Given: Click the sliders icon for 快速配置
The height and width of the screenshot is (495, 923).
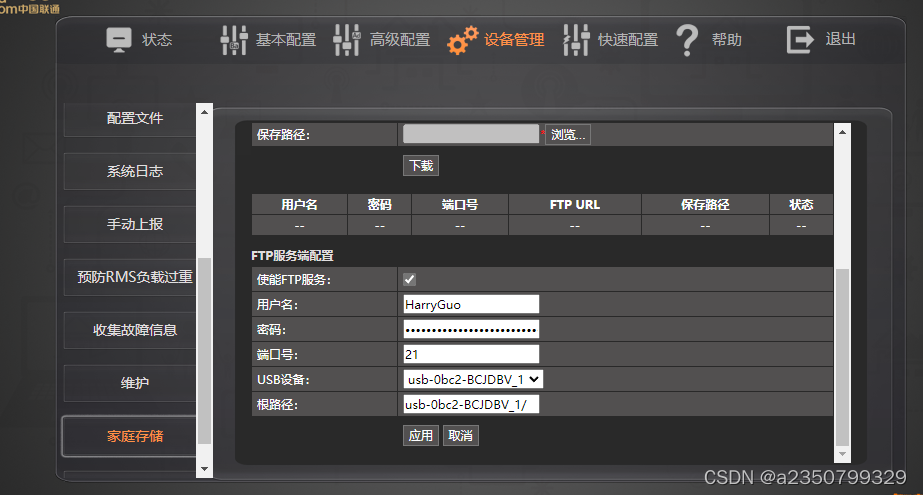Looking at the screenshot, I should 576,40.
